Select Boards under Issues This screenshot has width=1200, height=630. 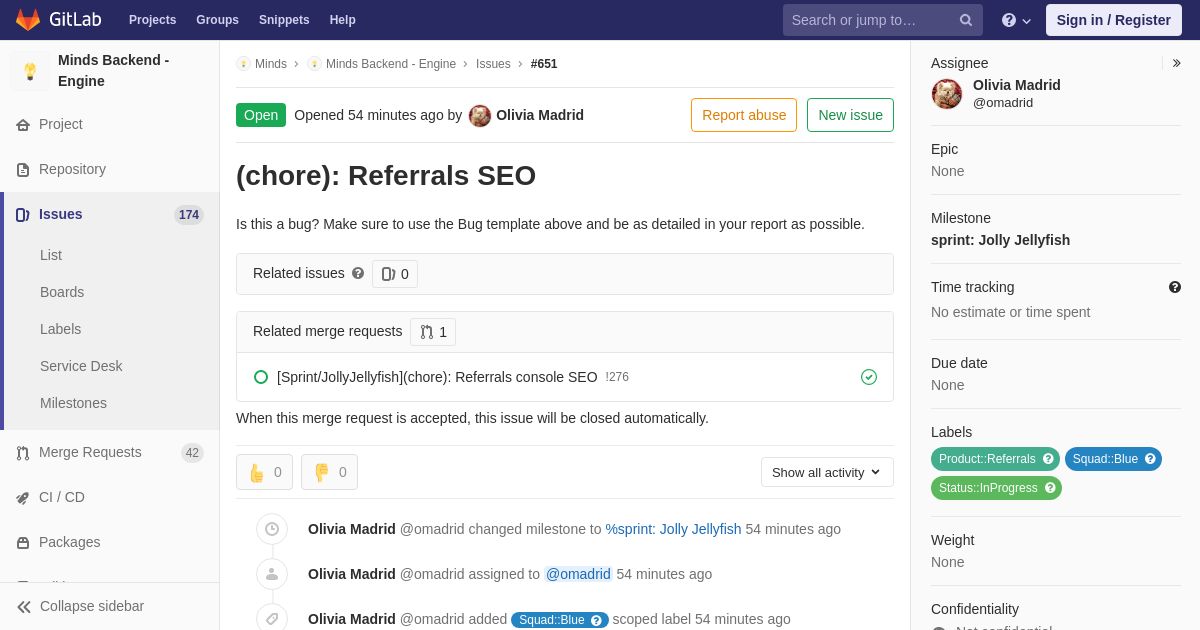point(62,292)
